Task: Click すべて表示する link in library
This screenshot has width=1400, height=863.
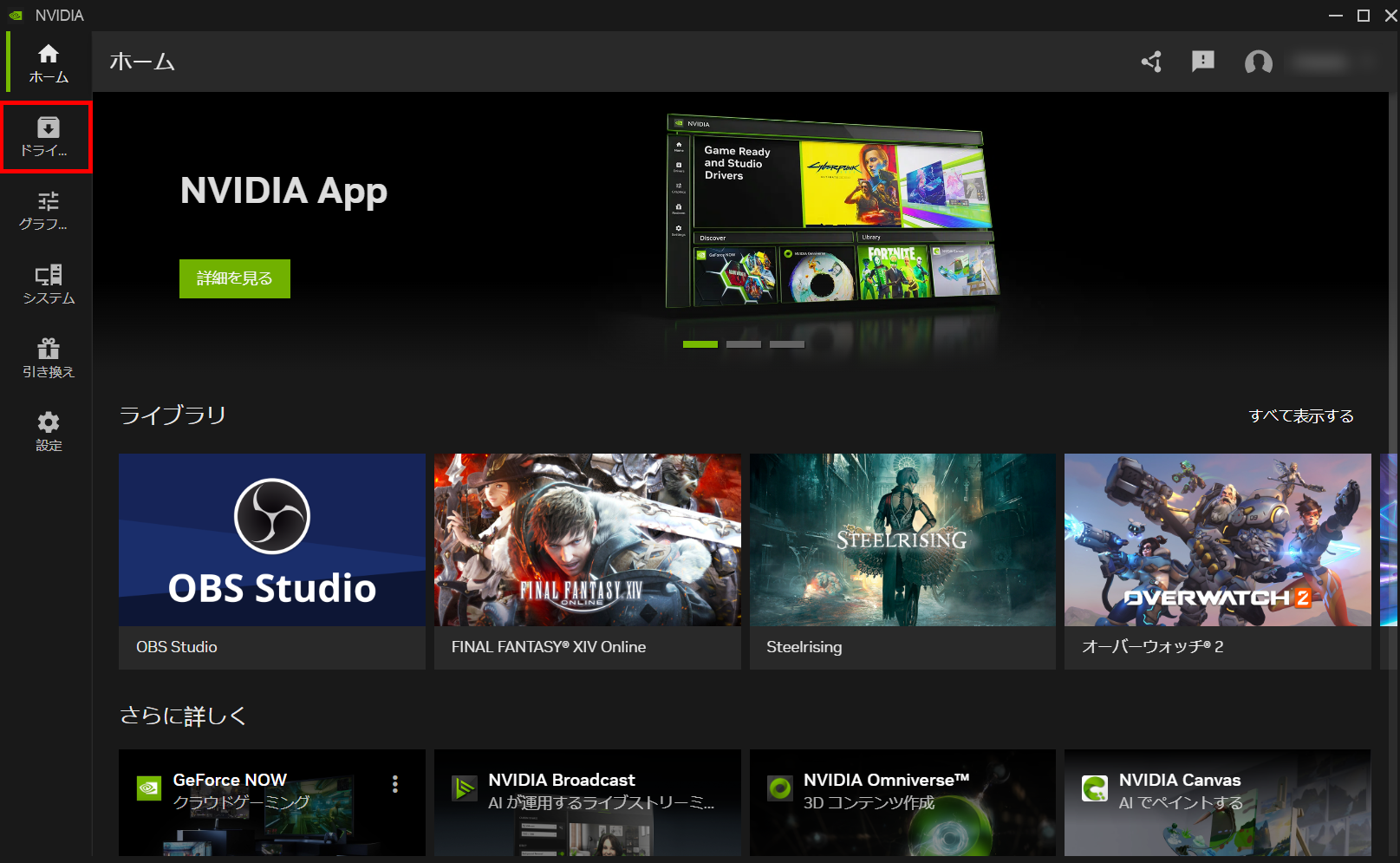Action: click(1301, 416)
